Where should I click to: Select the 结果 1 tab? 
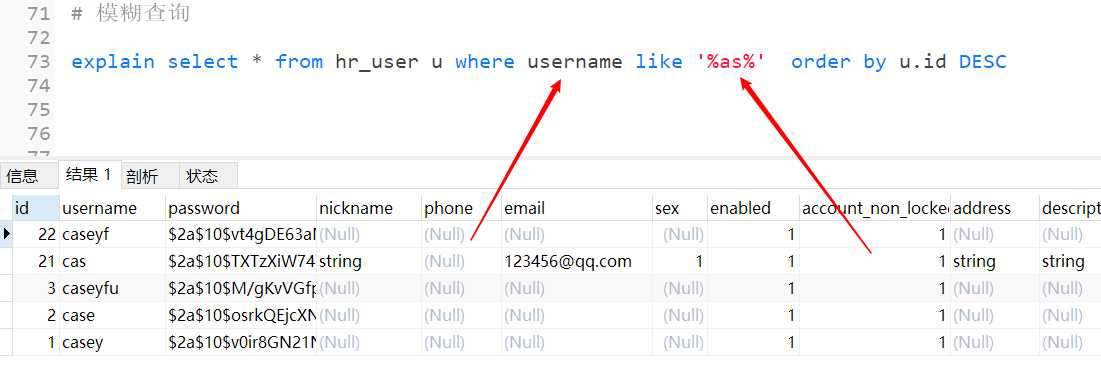pos(89,175)
